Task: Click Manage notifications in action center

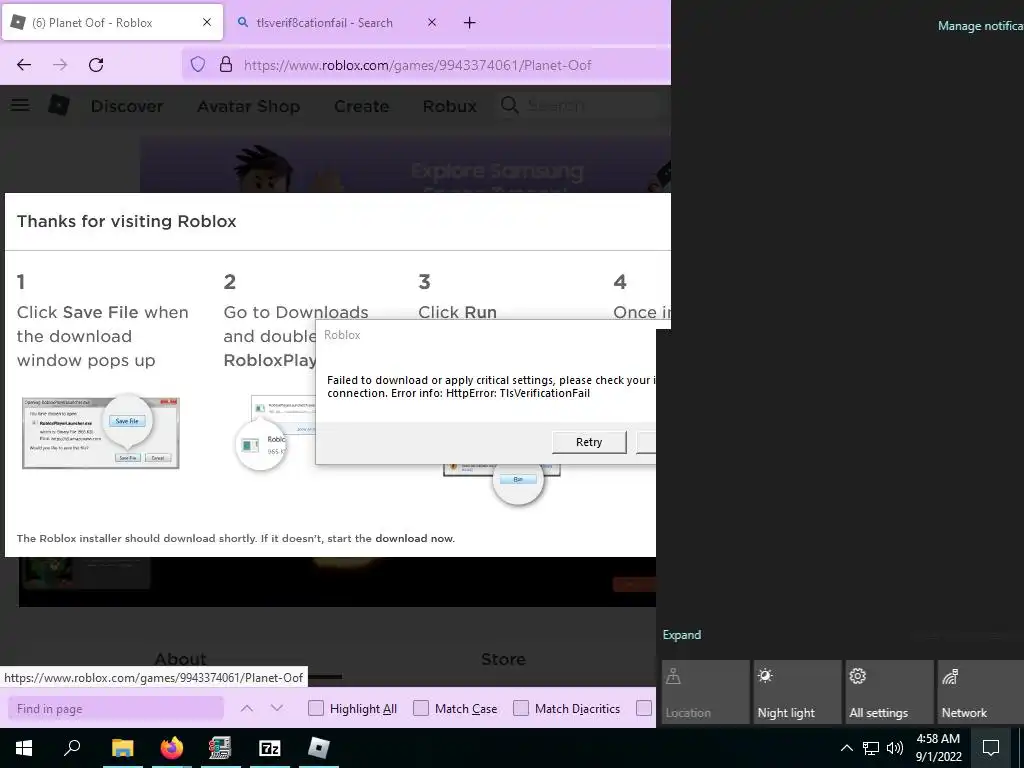Action: tap(980, 26)
